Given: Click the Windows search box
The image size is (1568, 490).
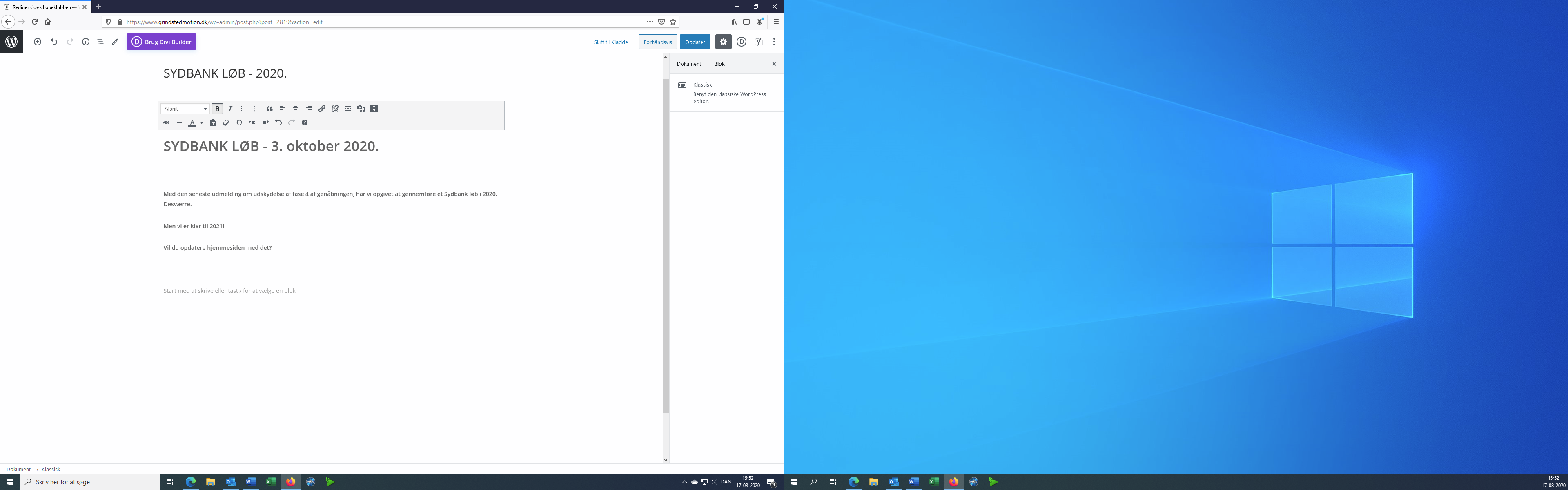Looking at the screenshot, I should (90, 481).
